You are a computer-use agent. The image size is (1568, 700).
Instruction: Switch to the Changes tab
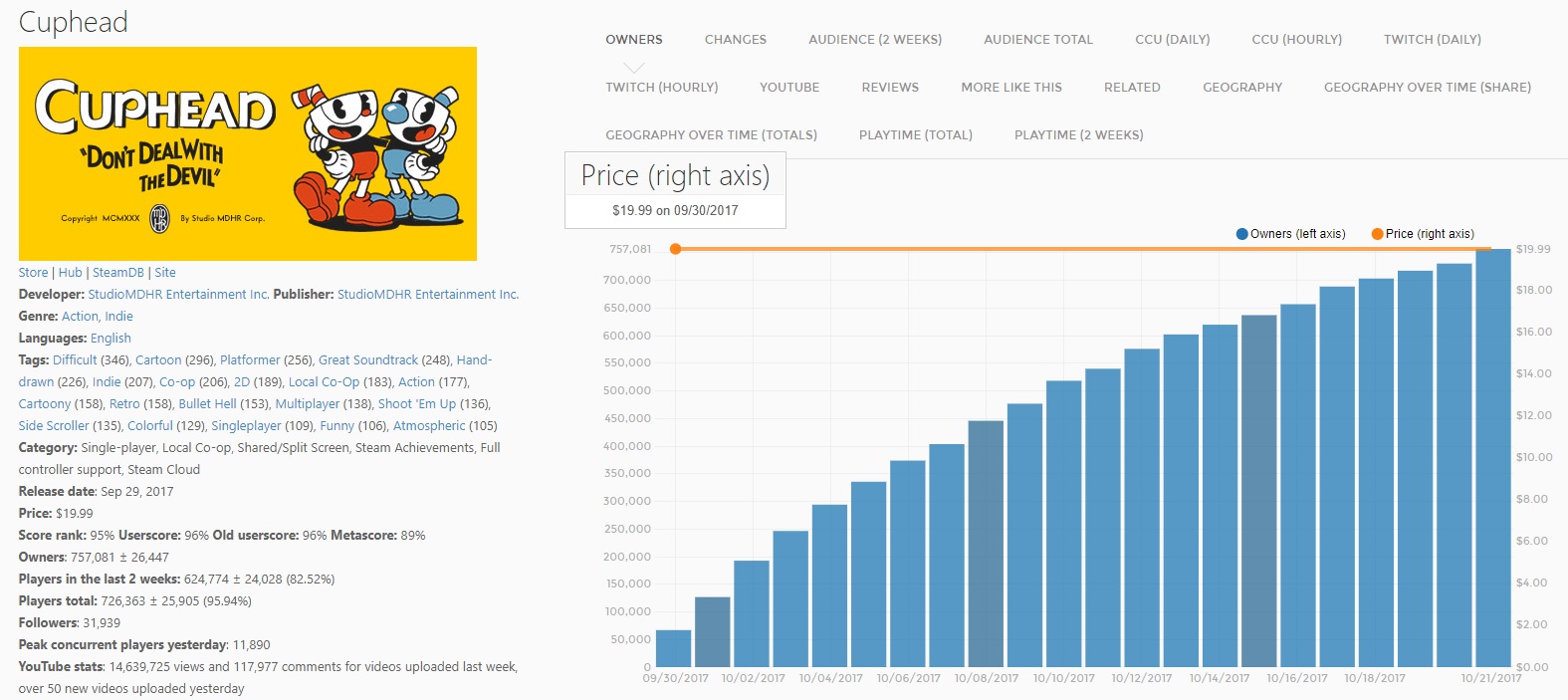tap(736, 40)
